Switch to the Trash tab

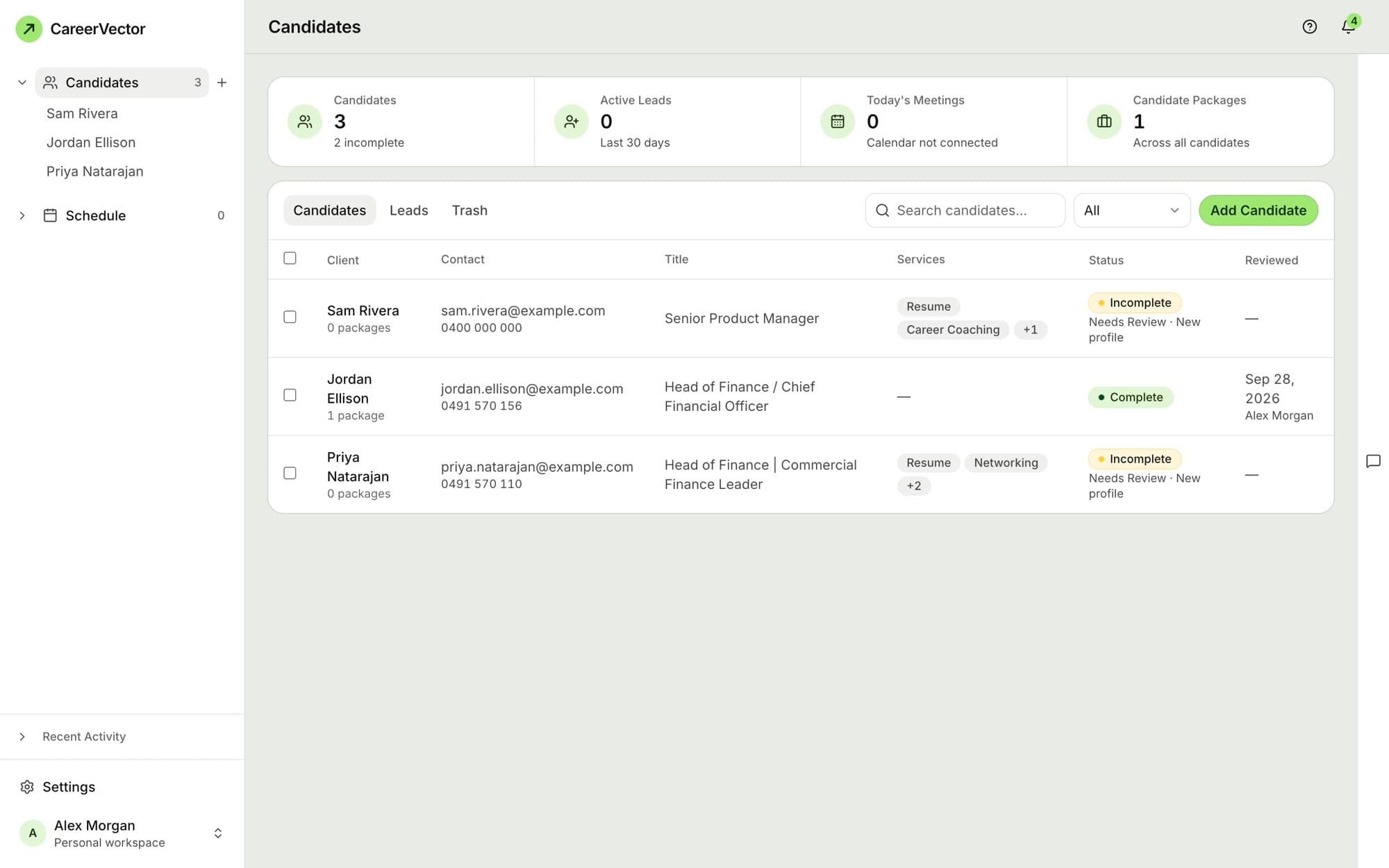point(469,210)
